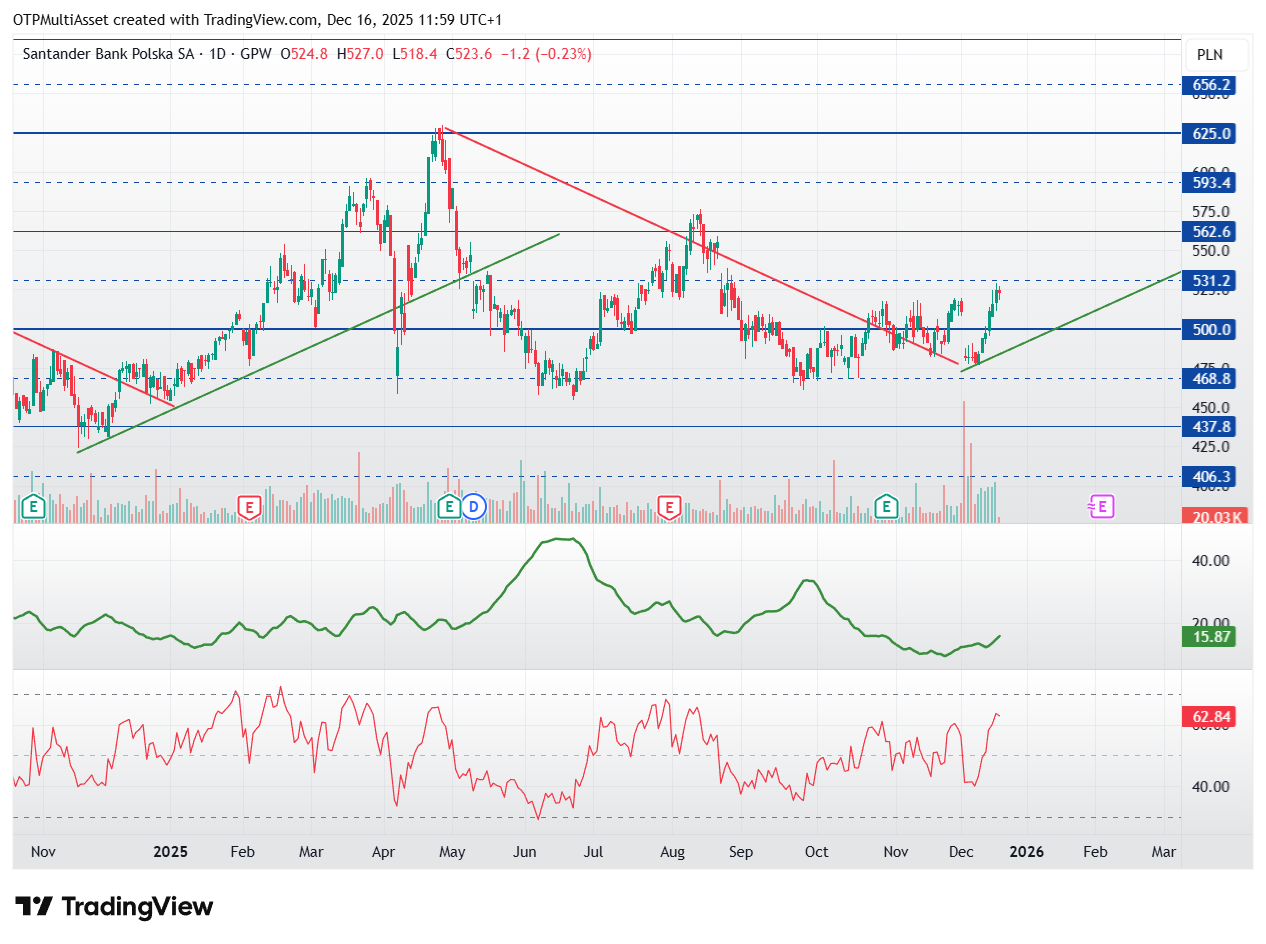Click the Oct label on time axis
1266x944 pixels.
coord(817,852)
